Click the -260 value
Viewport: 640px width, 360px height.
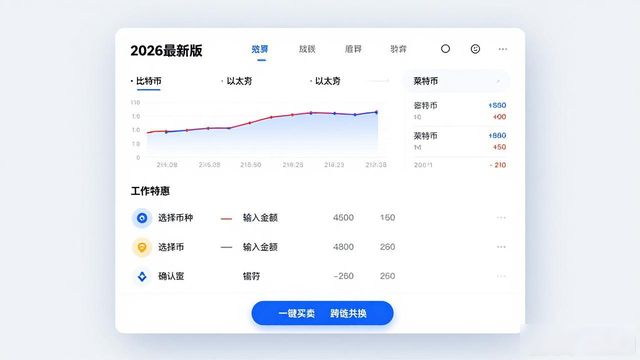point(343,276)
